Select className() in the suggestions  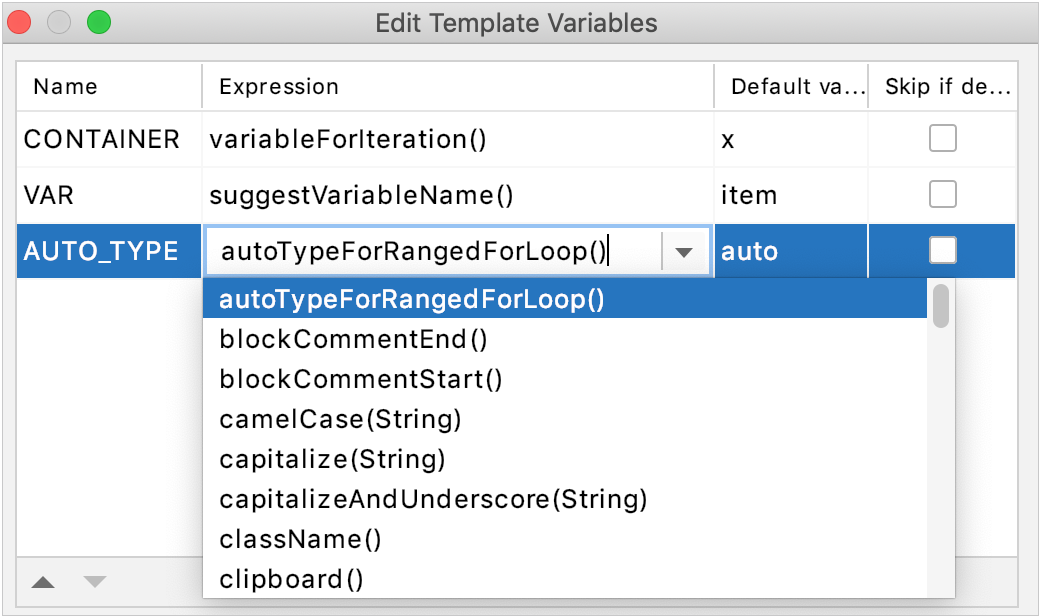300,539
